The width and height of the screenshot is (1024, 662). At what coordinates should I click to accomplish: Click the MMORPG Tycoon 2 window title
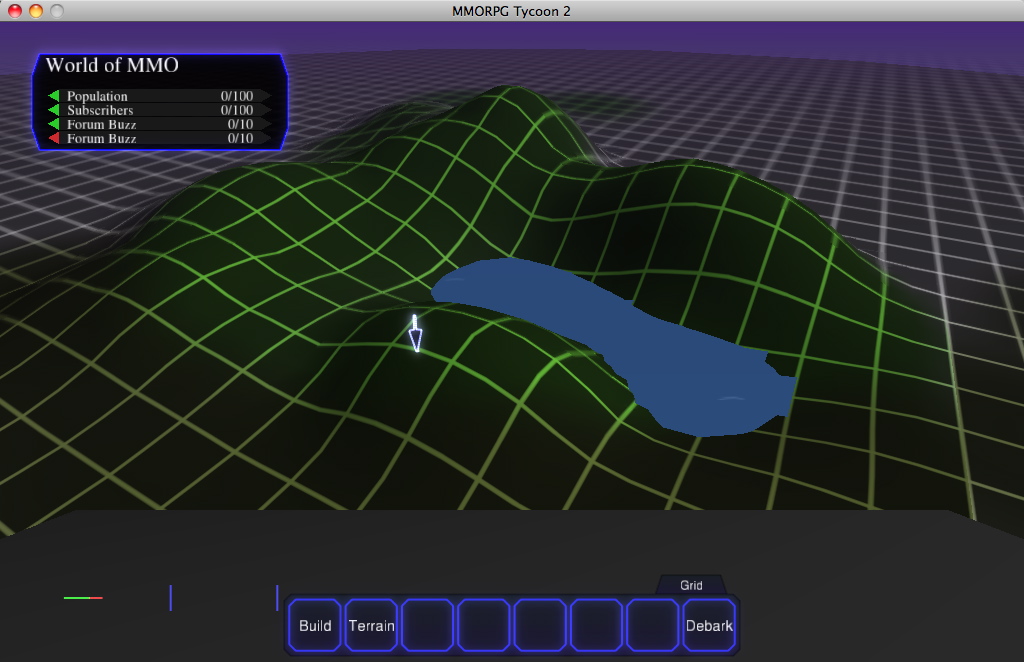pyautogui.click(x=511, y=11)
